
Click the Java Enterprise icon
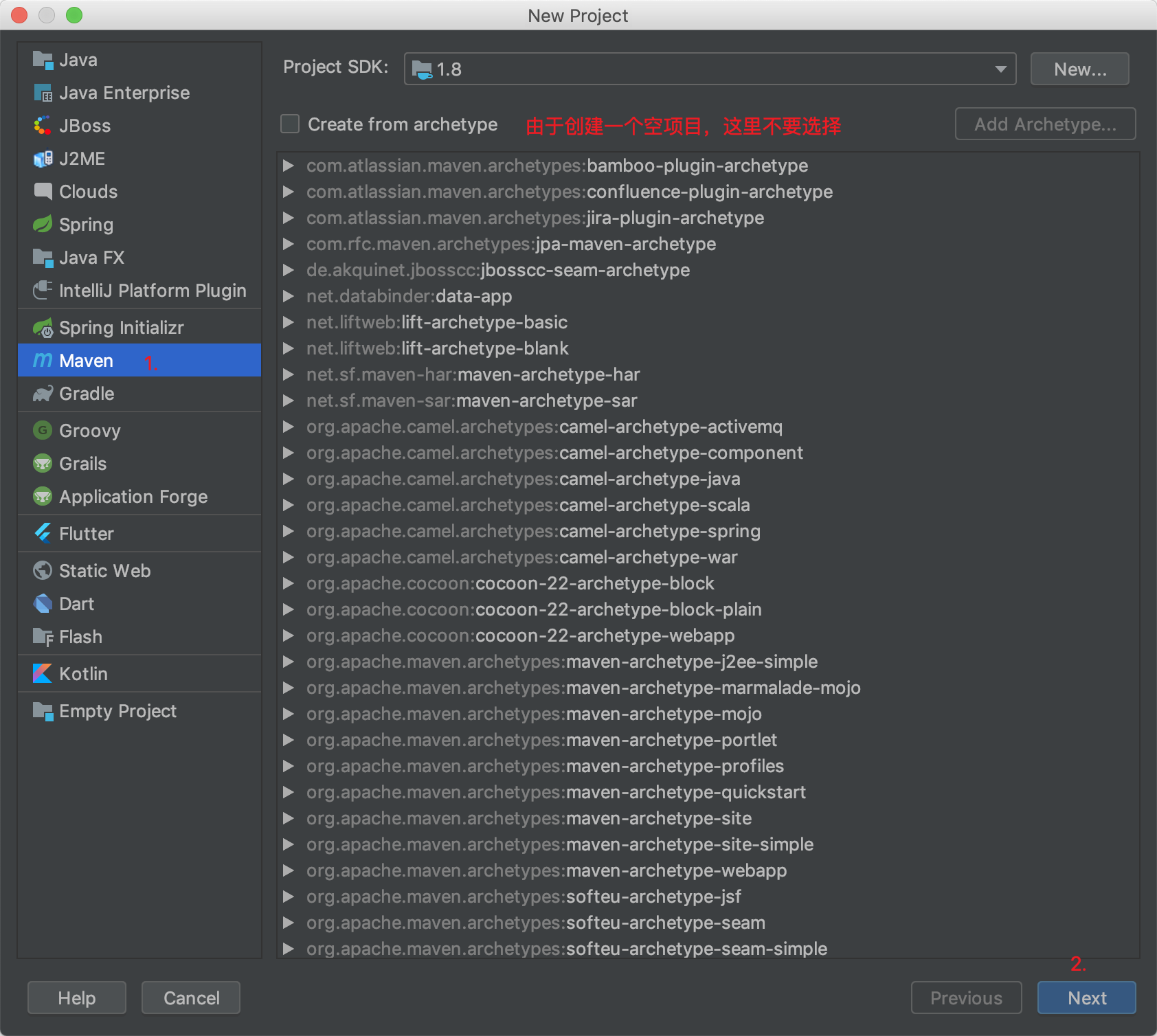pyautogui.click(x=43, y=93)
